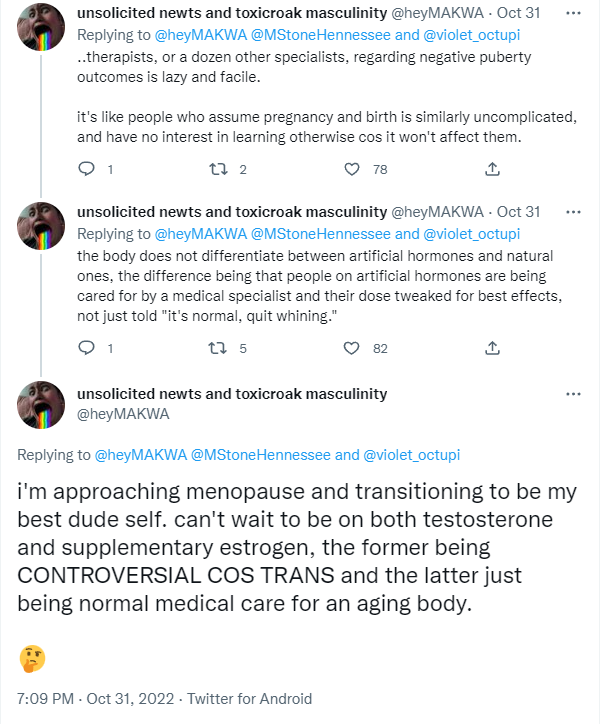Open @violet_octupi mention in second tweet
The height and width of the screenshot is (724, 600).
472,234
